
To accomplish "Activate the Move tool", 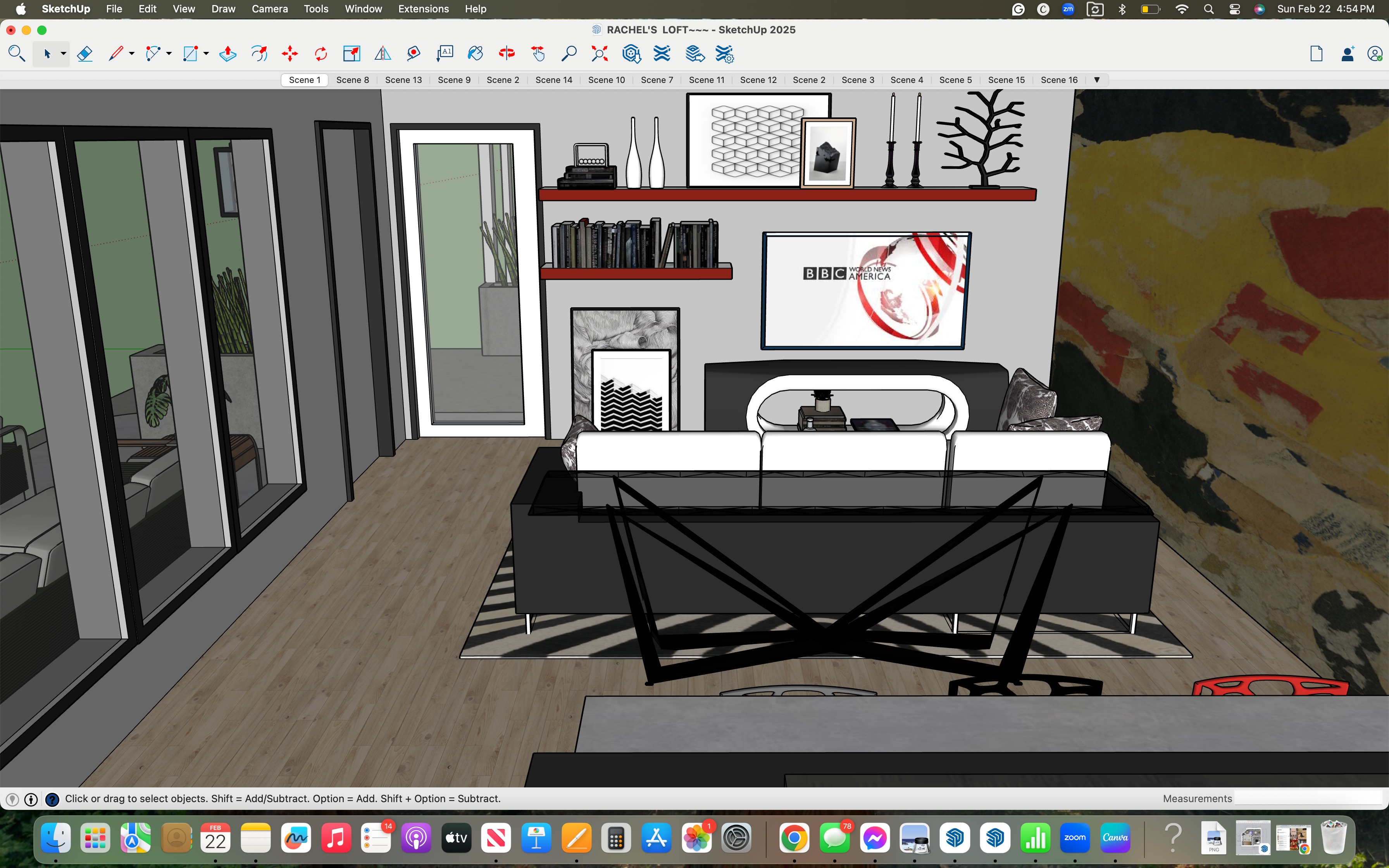I will coord(290,54).
